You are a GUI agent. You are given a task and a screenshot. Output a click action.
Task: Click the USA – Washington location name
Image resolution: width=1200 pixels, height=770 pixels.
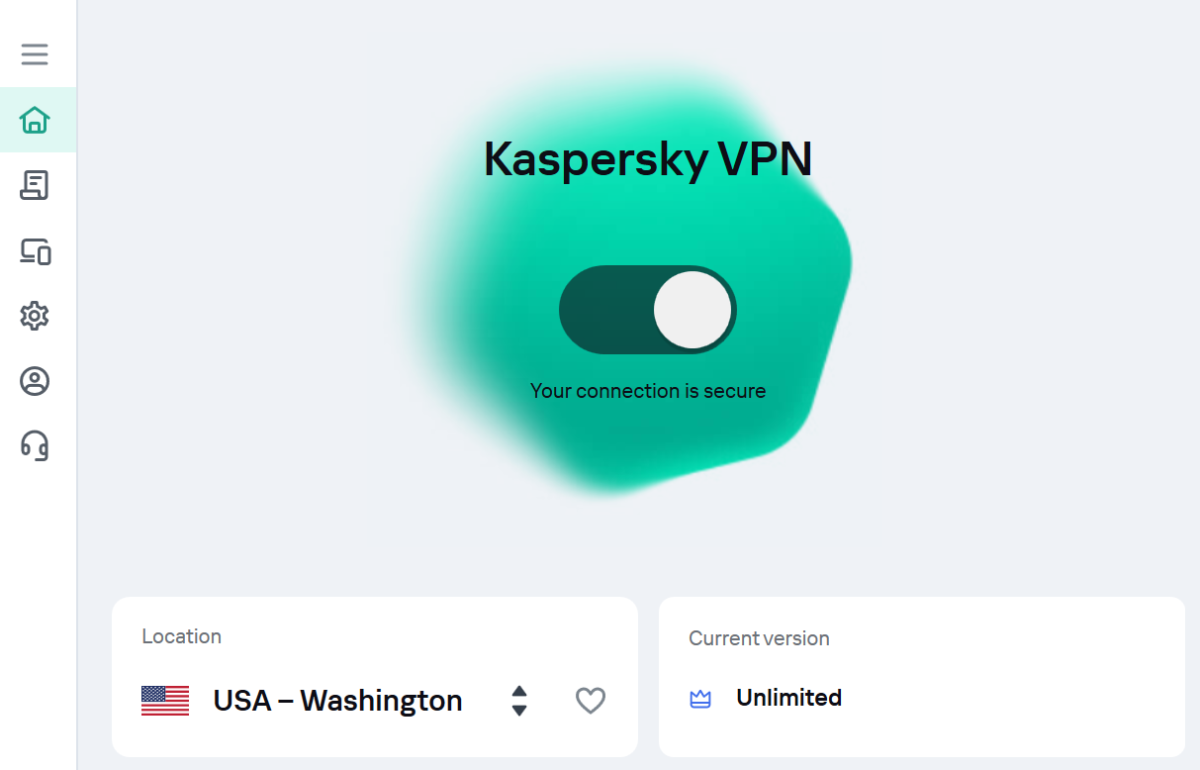(337, 700)
